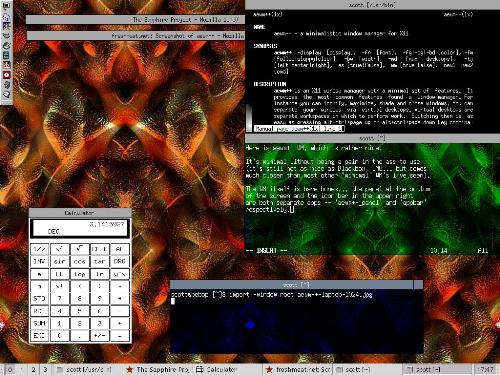Switch to virtual desktop 3 in panel
500x375 pixels.
(x=45, y=369)
